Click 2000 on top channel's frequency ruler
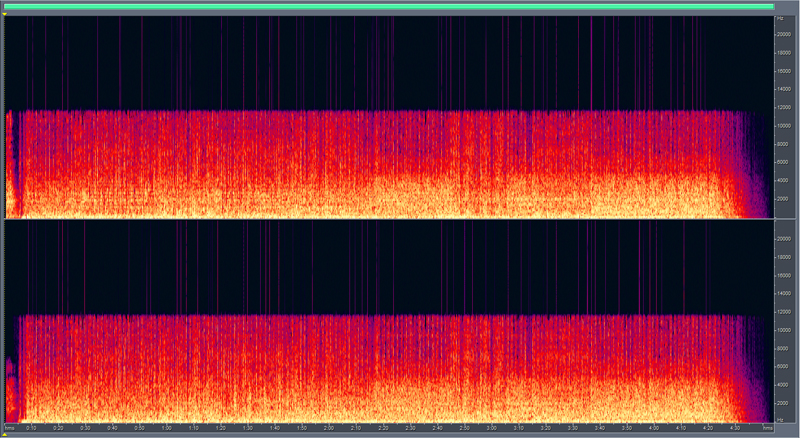The height and width of the screenshot is (438, 800). coord(785,199)
